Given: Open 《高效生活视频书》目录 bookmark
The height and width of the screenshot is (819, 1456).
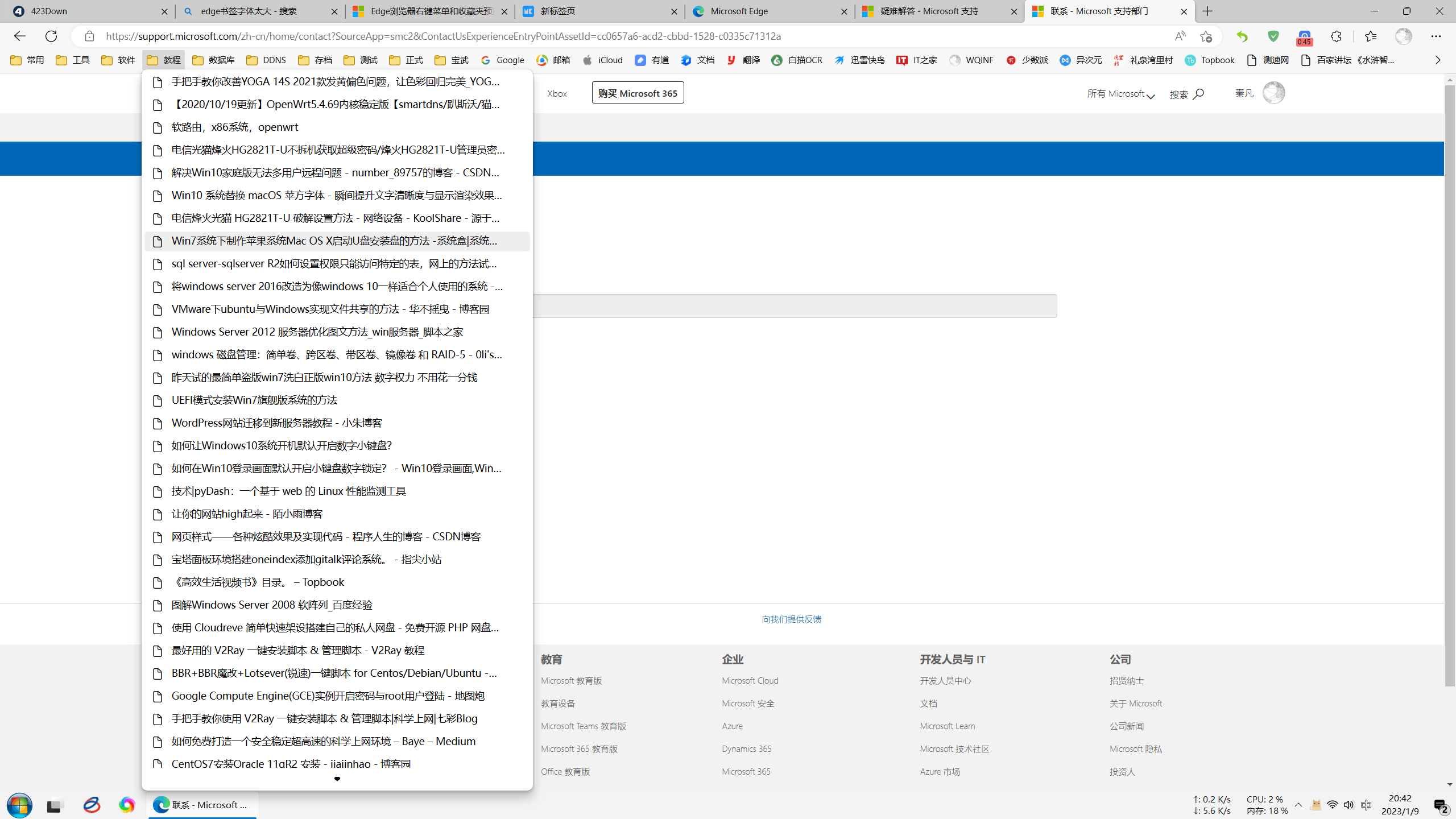Looking at the screenshot, I should (x=337, y=582).
